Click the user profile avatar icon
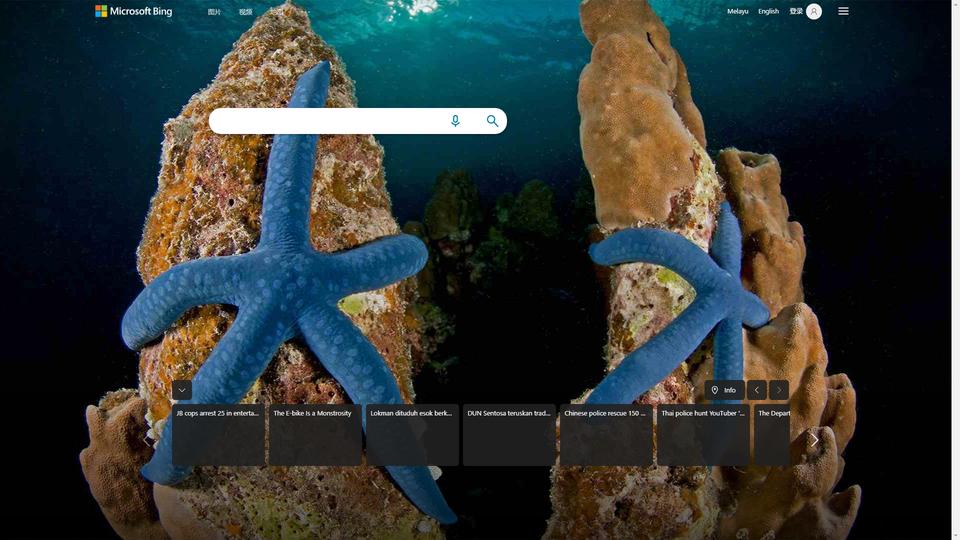The width and height of the screenshot is (960, 540). click(x=814, y=11)
